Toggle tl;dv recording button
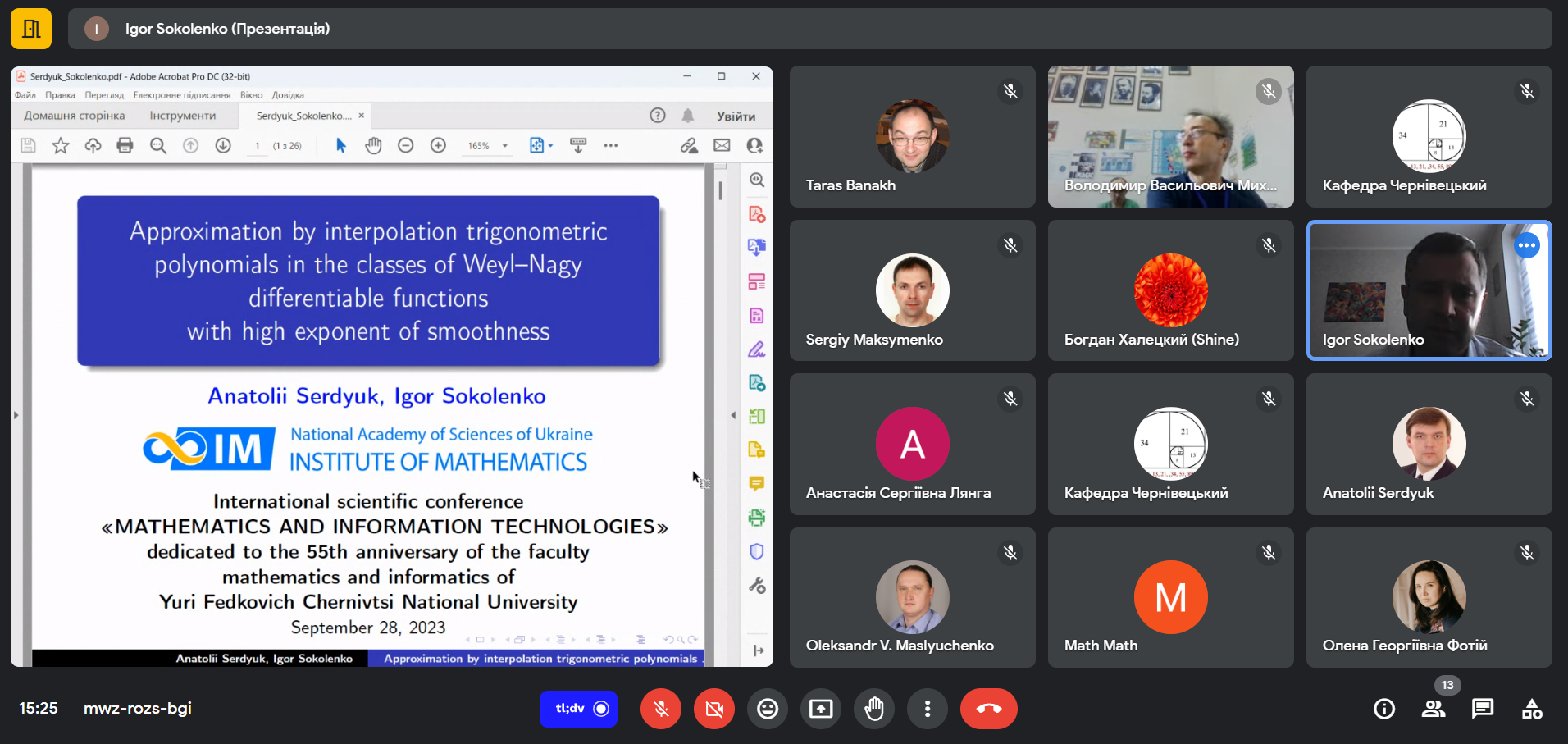The width and height of the screenshot is (1568, 744). click(x=579, y=709)
